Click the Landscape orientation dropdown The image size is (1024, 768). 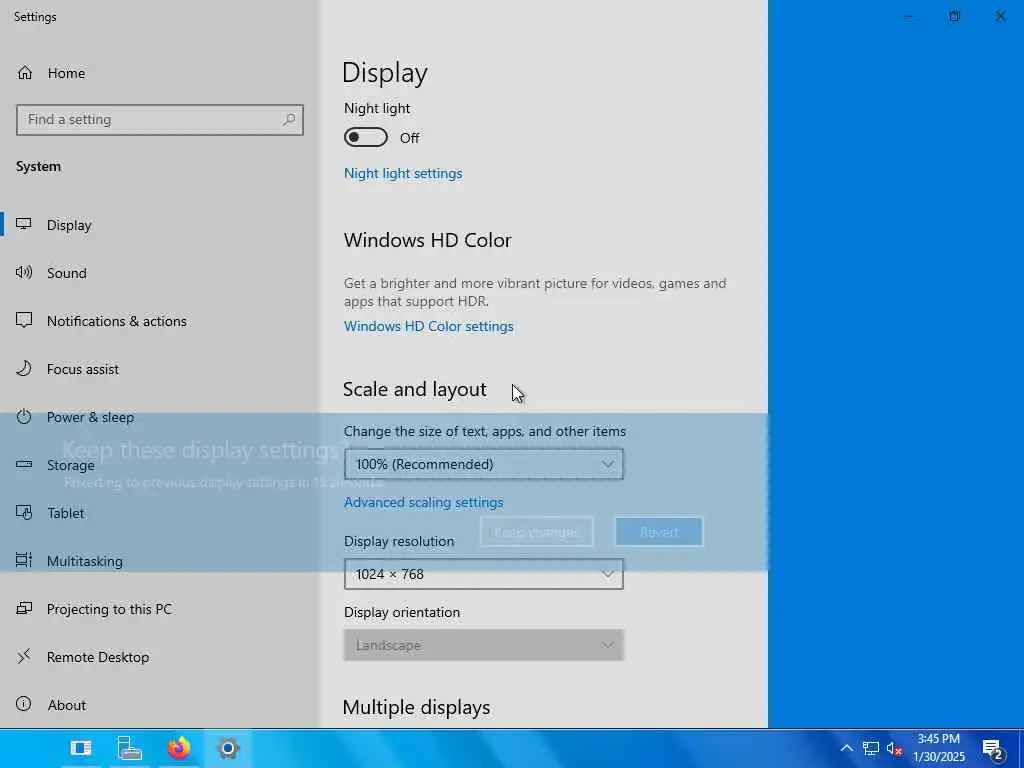pos(484,645)
